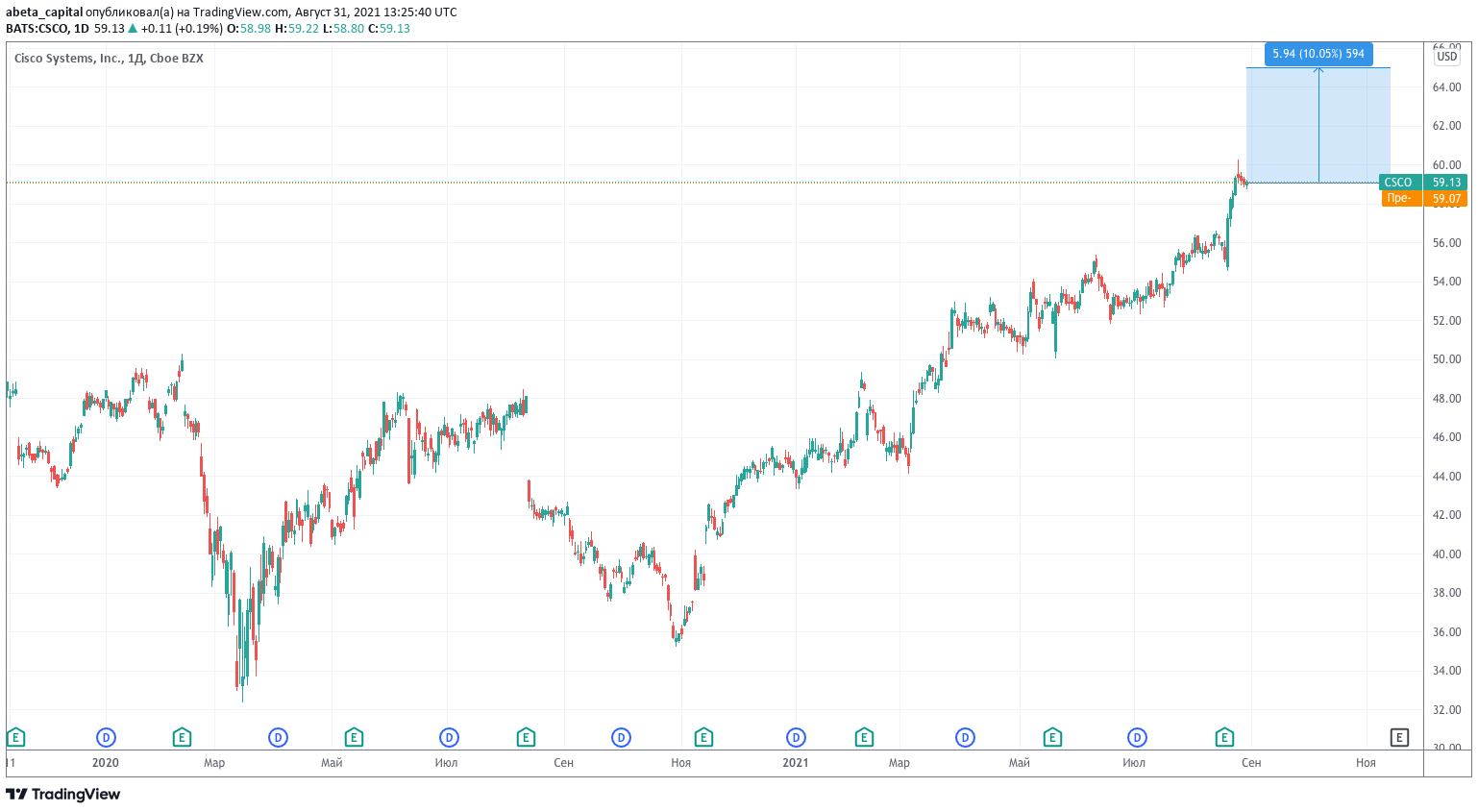Click the blue price range measurement box
Screen dimensions: 1478x812
click(x=1318, y=125)
